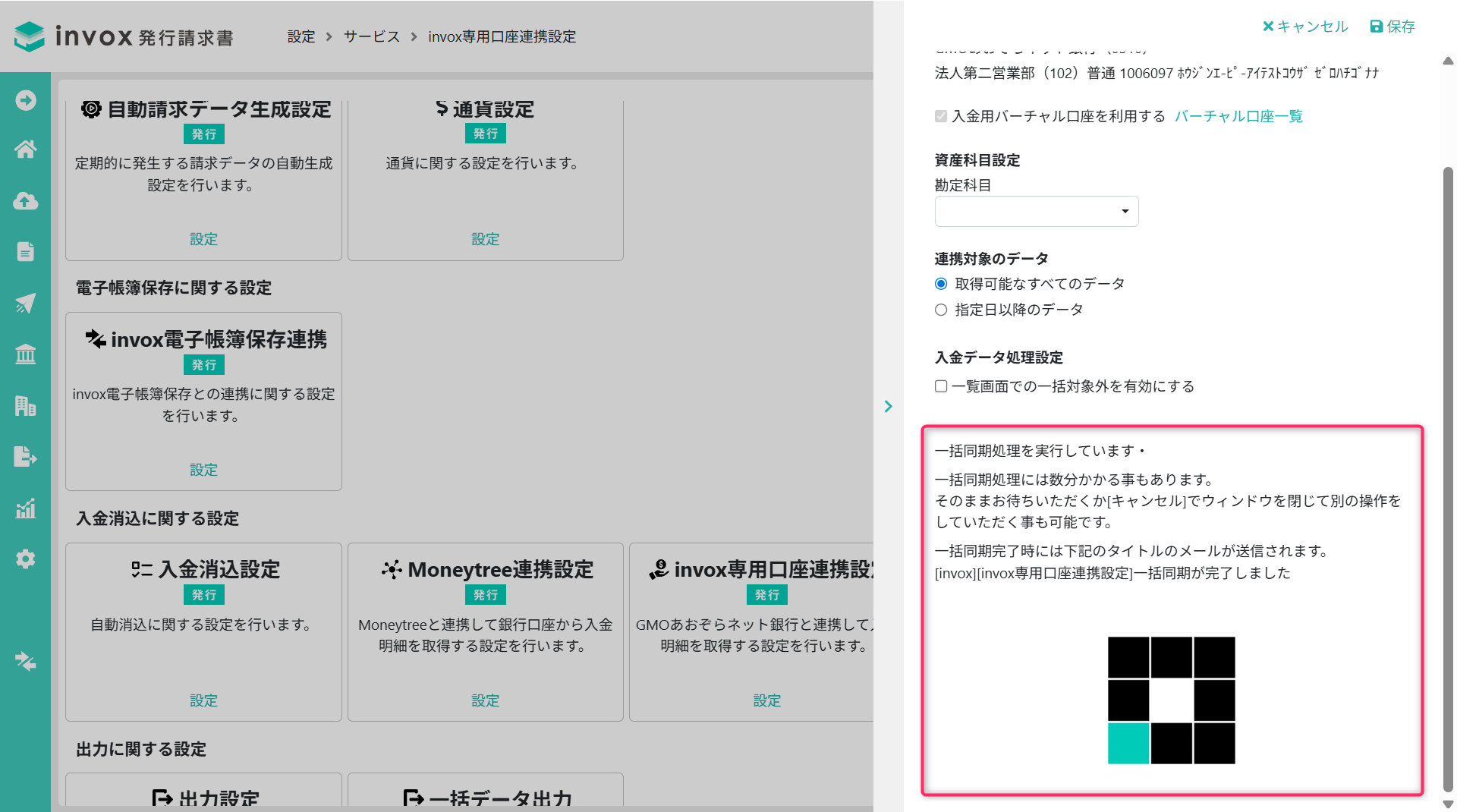Click the gear settings icon in sidebar
This screenshot has height=812, width=1457.
tap(25, 559)
